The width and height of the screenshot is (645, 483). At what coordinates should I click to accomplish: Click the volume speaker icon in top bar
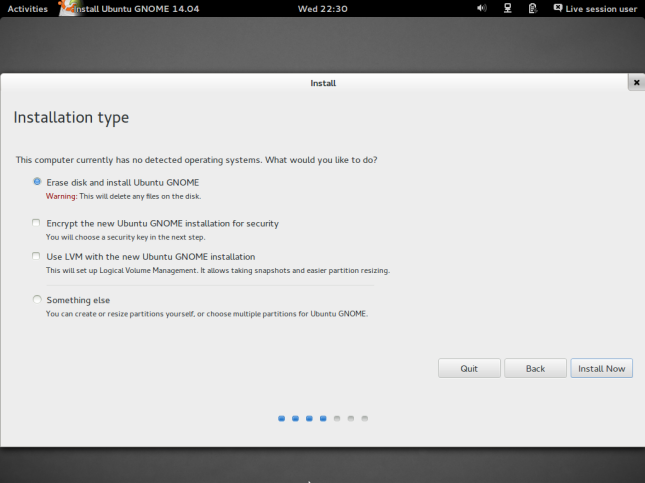click(482, 8)
